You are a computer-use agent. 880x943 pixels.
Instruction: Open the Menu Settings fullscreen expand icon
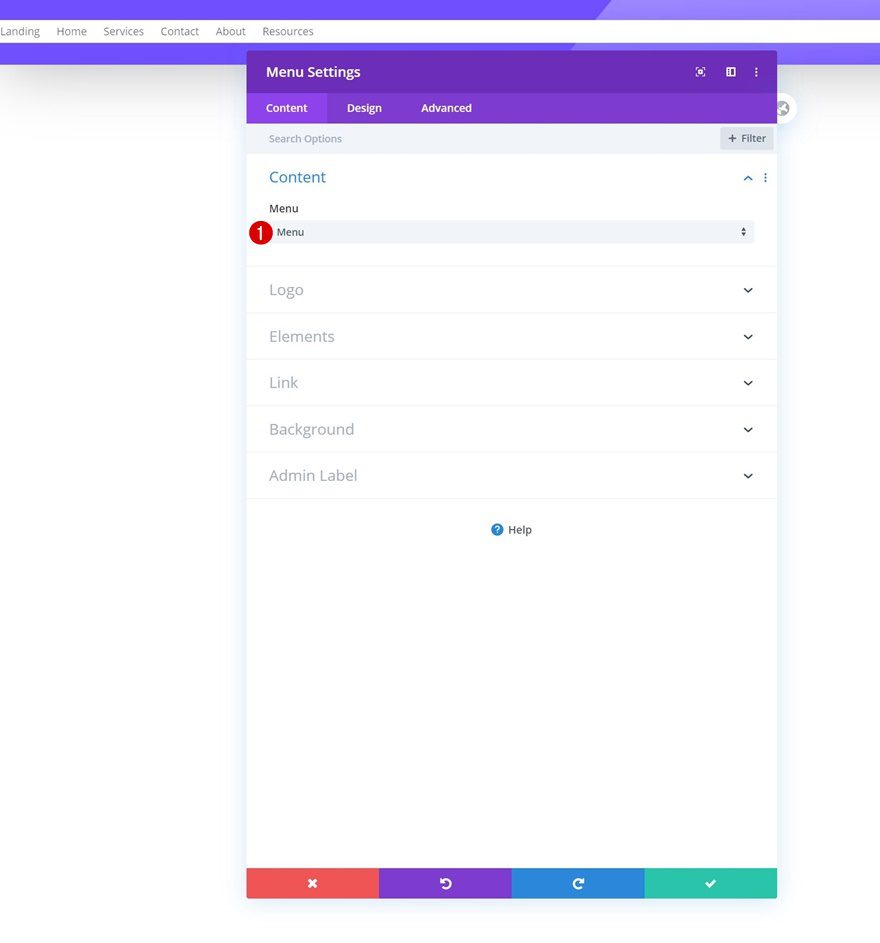point(700,71)
